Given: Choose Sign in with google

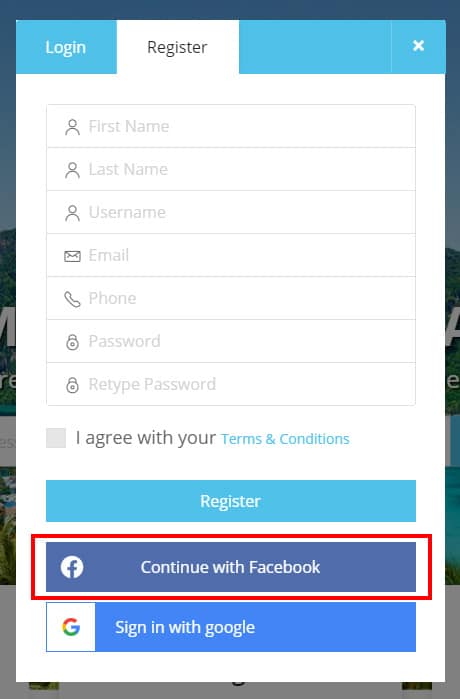Looking at the screenshot, I should point(231,627).
